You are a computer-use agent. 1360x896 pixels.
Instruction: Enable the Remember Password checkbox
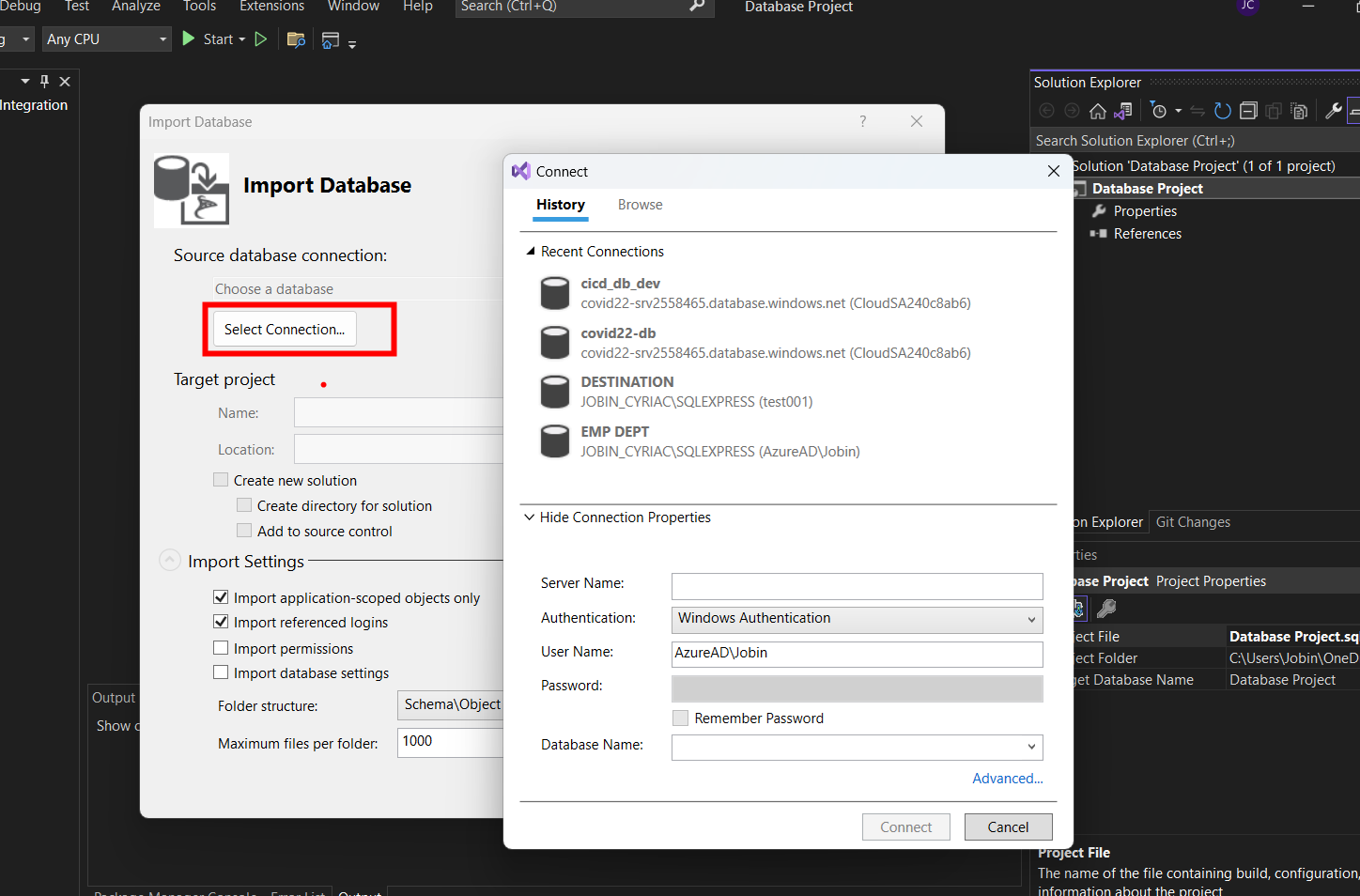tap(681, 718)
